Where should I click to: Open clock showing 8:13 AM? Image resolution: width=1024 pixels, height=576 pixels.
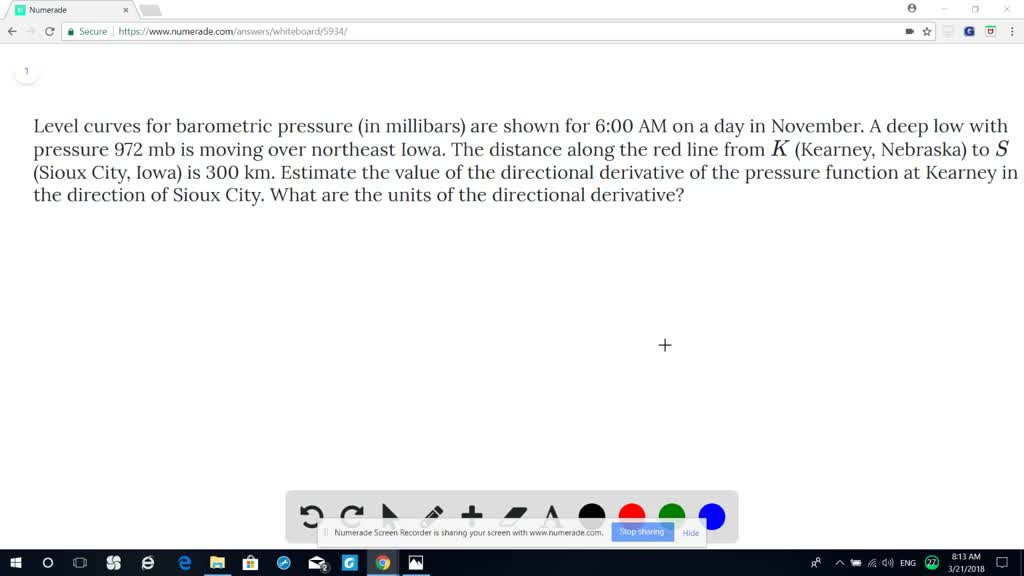click(966, 562)
